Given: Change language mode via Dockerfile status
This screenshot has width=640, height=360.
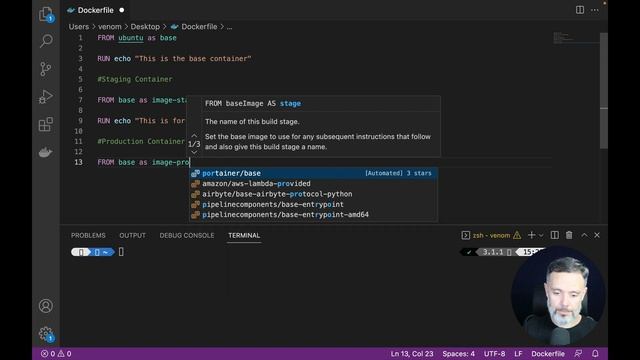Looking at the screenshot, I should (548, 354).
